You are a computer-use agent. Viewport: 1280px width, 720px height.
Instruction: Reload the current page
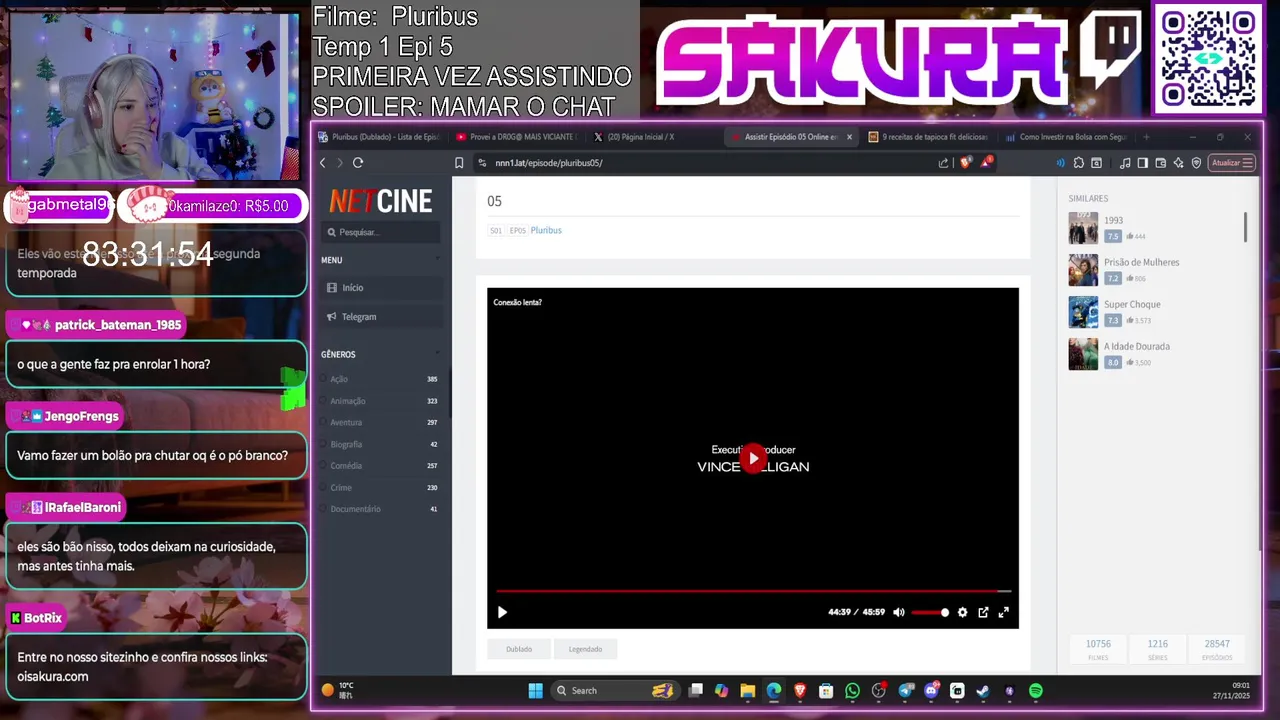(358, 163)
